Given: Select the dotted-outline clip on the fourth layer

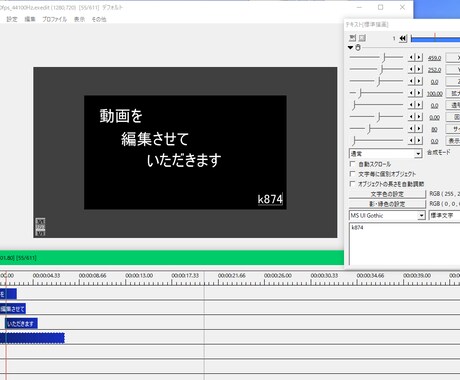Looking at the screenshot, I should 32,338.
